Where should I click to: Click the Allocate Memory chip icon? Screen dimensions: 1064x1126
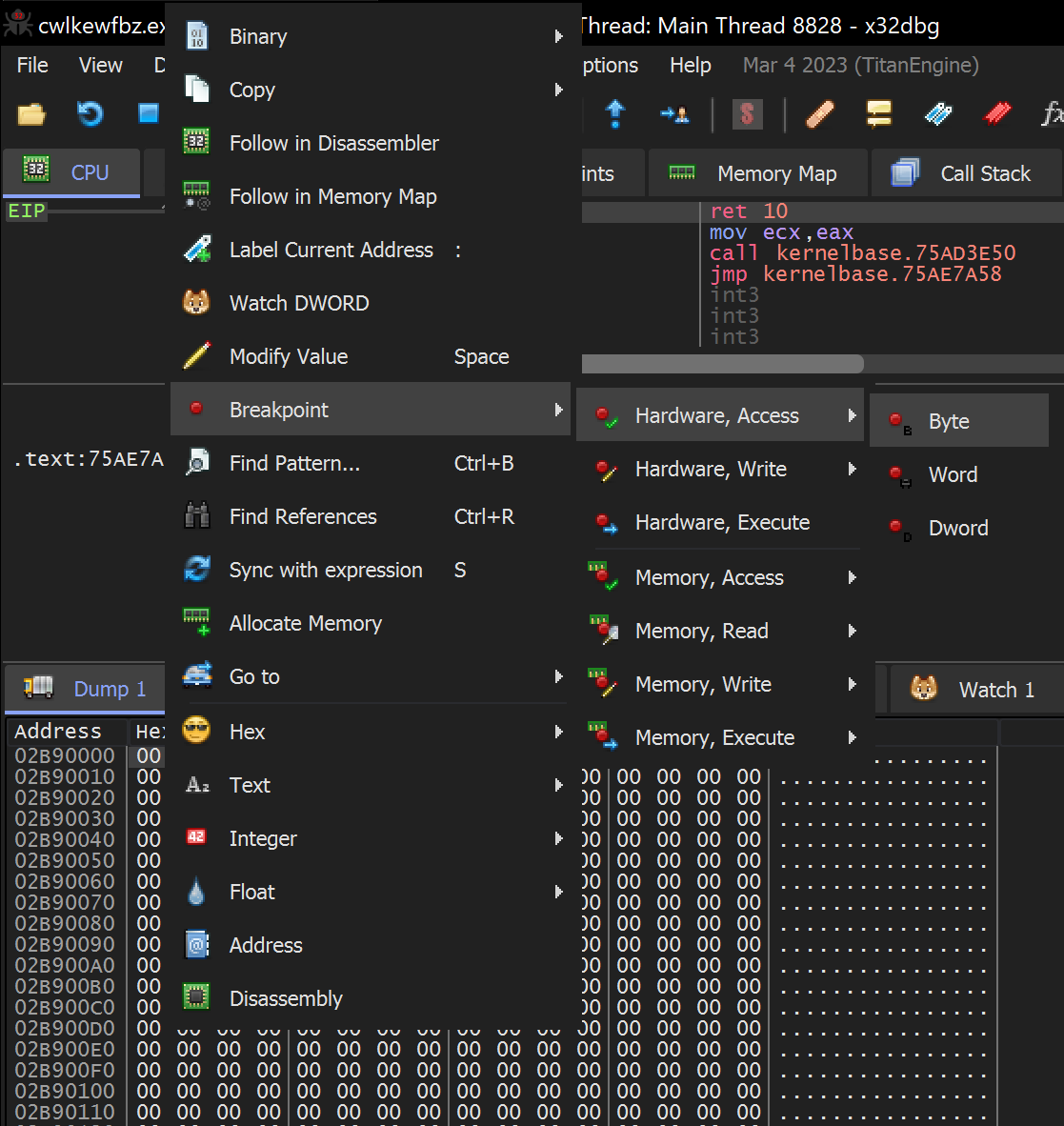(197, 622)
